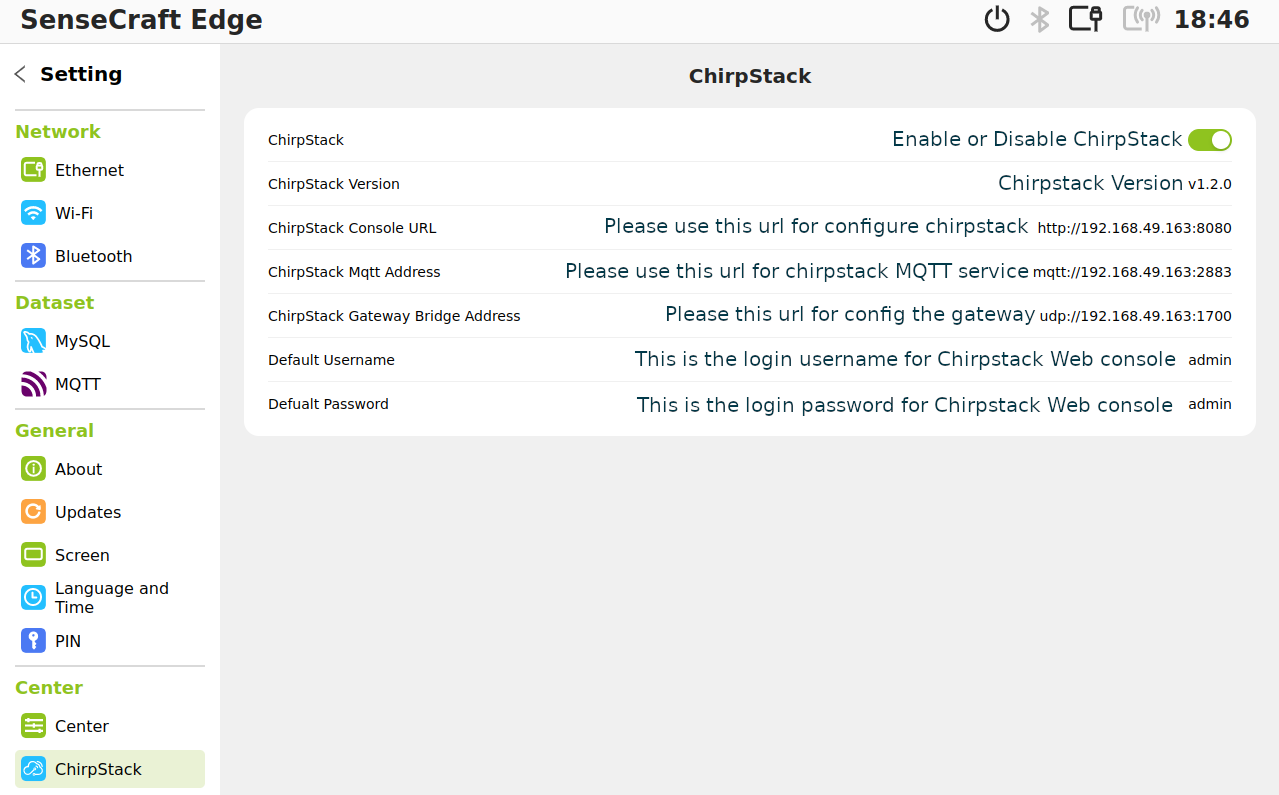Click the admin value in Defualt Password row
Image resolution: width=1279 pixels, height=795 pixels.
coord(1210,404)
